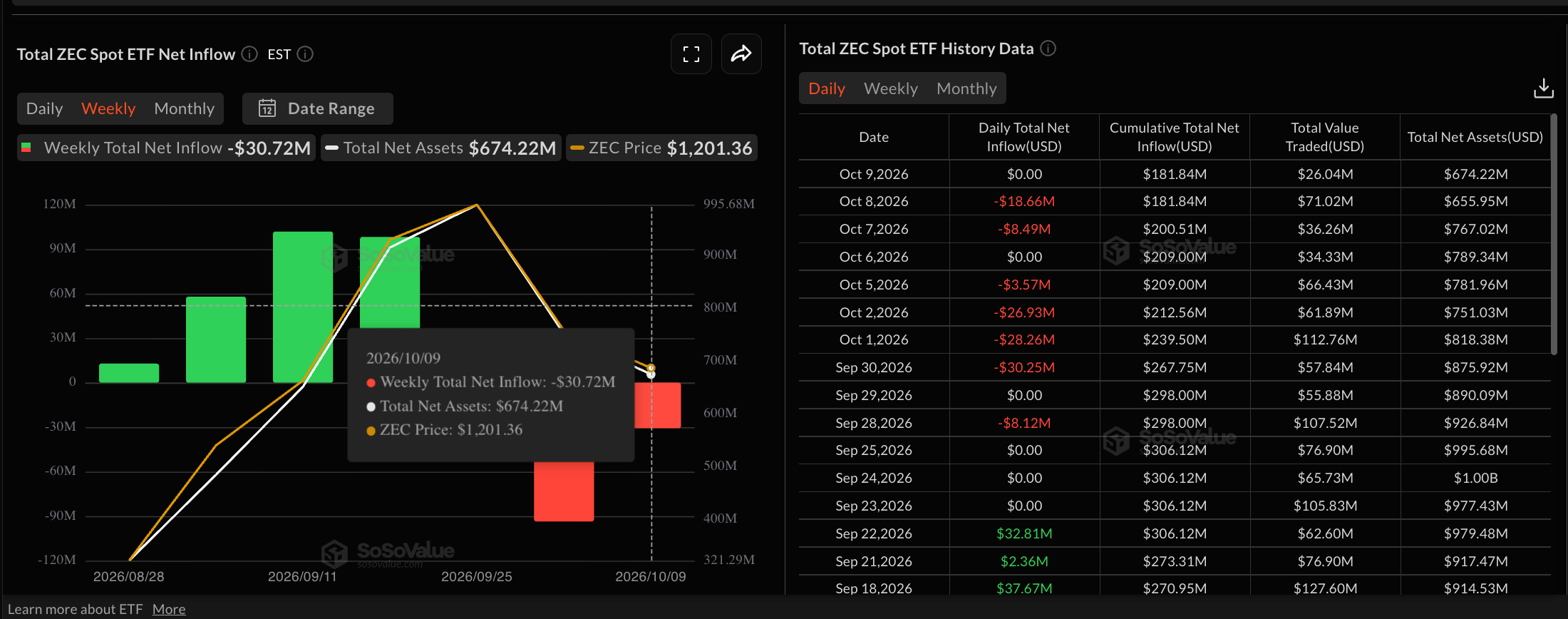
Task: Click the small 2026/08/28 green bar
Action: (x=129, y=373)
